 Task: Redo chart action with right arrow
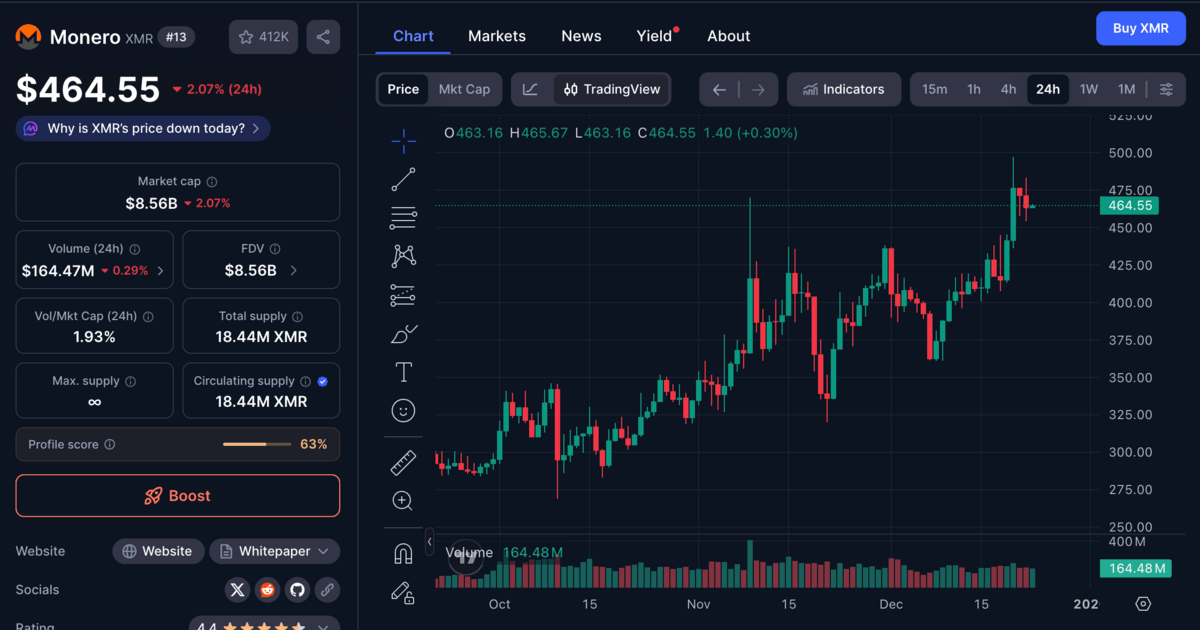coord(758,89)
